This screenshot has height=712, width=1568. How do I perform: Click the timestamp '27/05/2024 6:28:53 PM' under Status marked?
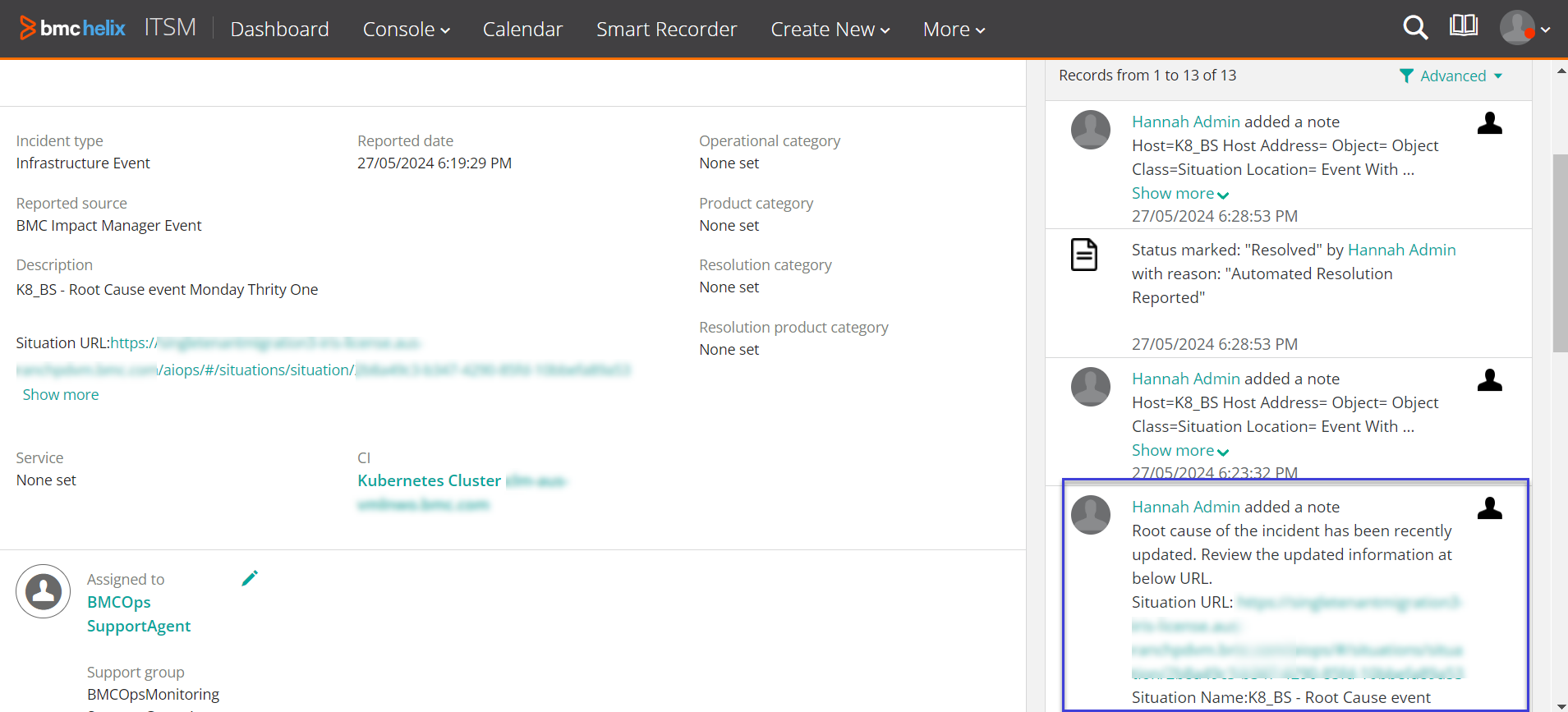pos(1215,344)
